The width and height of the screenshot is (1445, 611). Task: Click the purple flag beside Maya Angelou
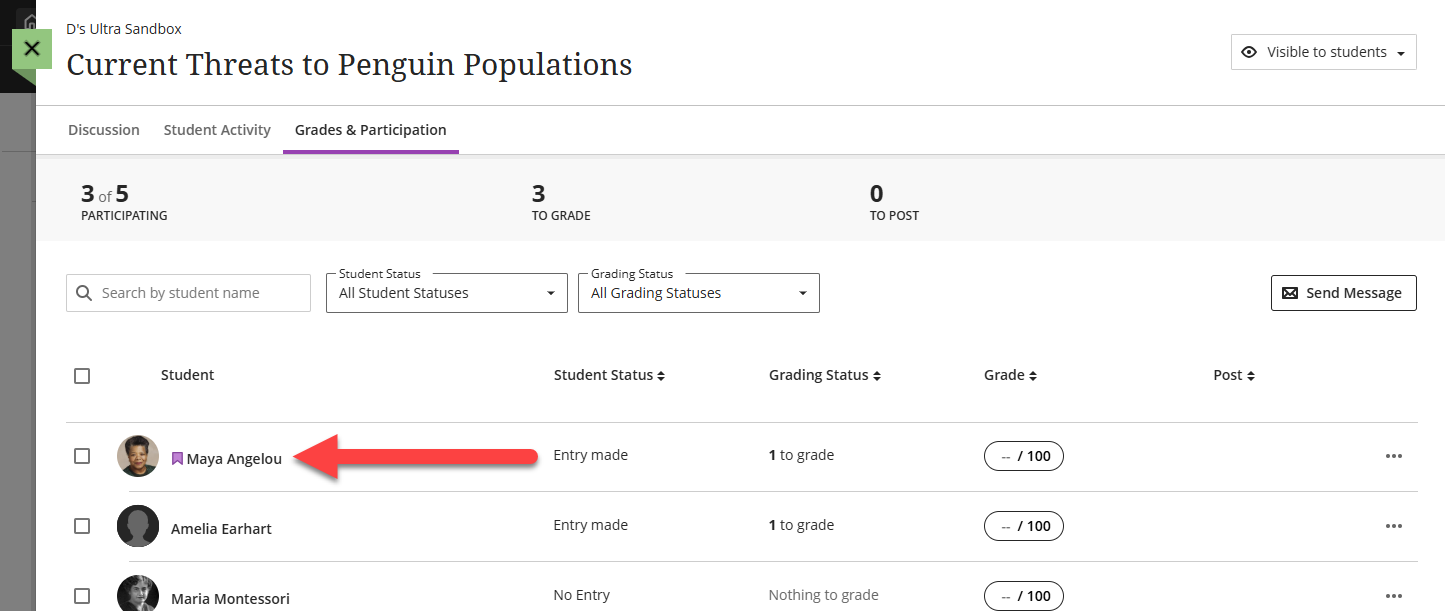point(177,459)
